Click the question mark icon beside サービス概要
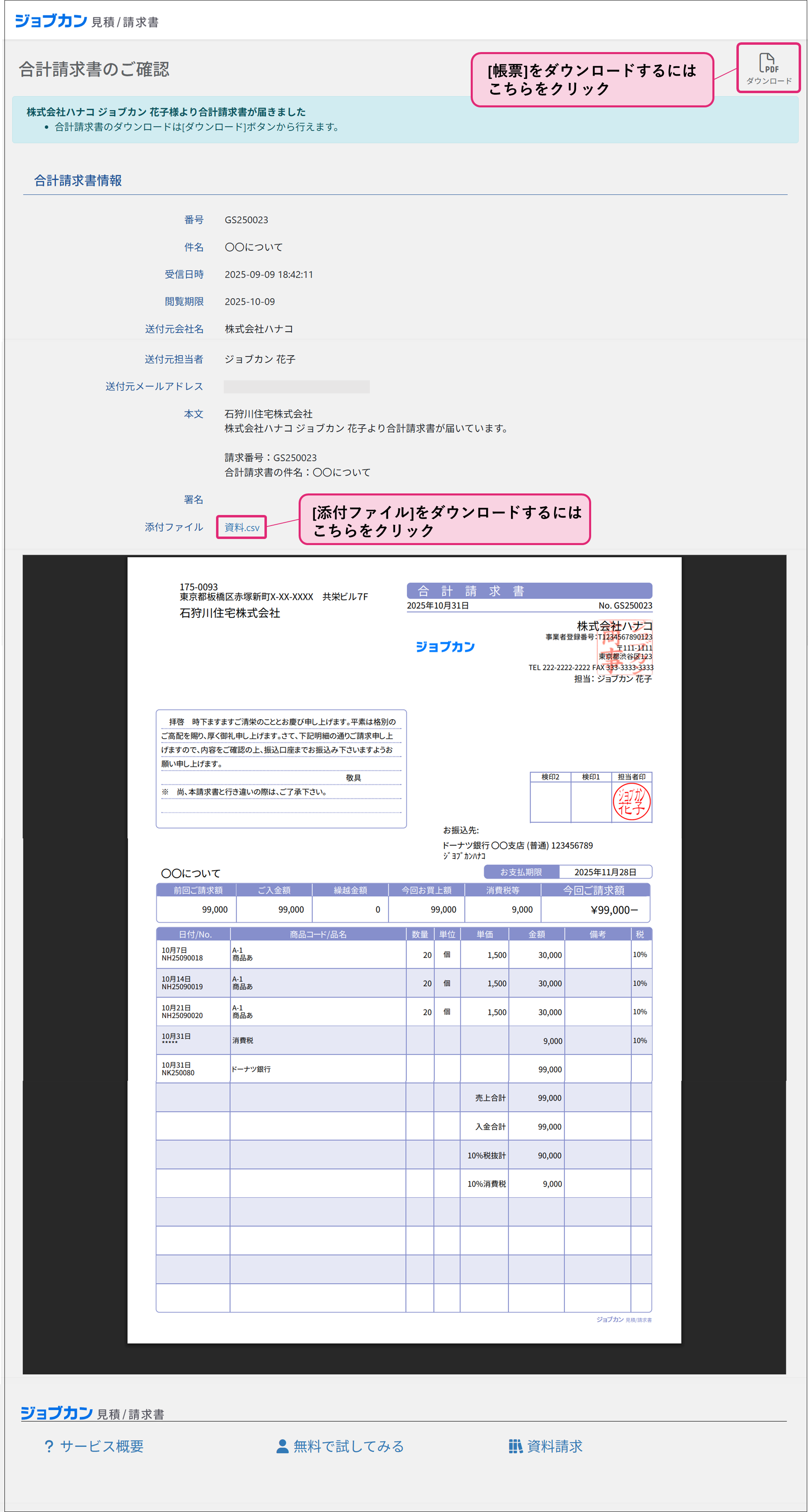This screenshot has width=808, height=1512. click(x=49, y=1446)
